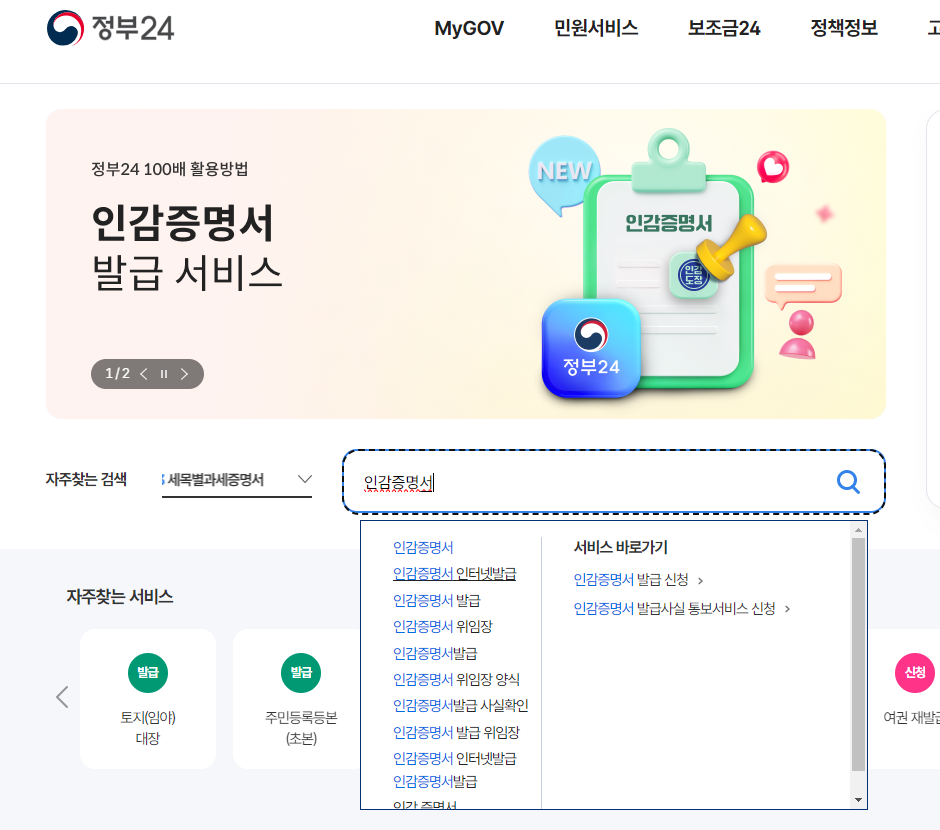
Task: Click the arrow beside 발급사실 통보서비스 신청
Action: (x=787, y=609)
